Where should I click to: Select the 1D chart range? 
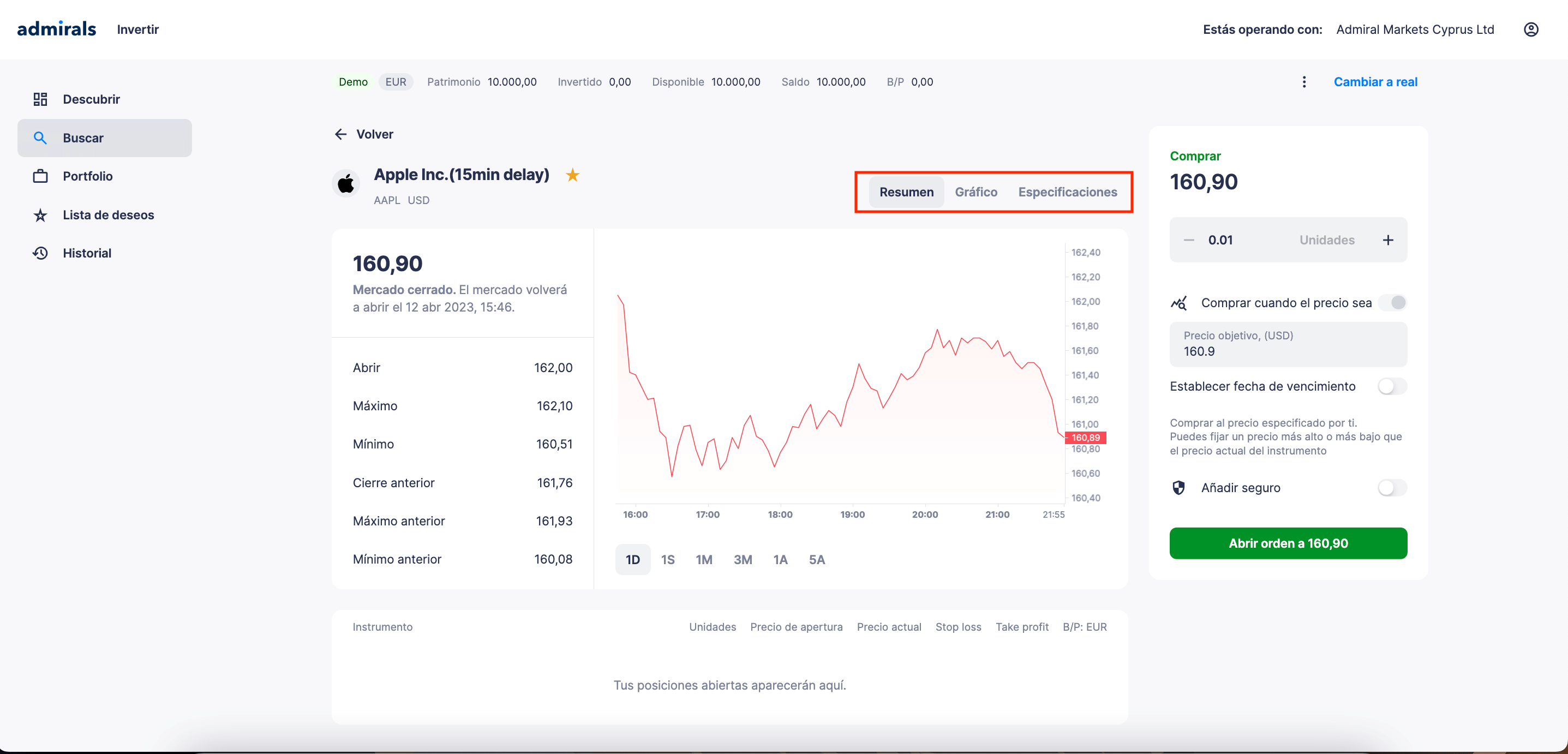632,559
